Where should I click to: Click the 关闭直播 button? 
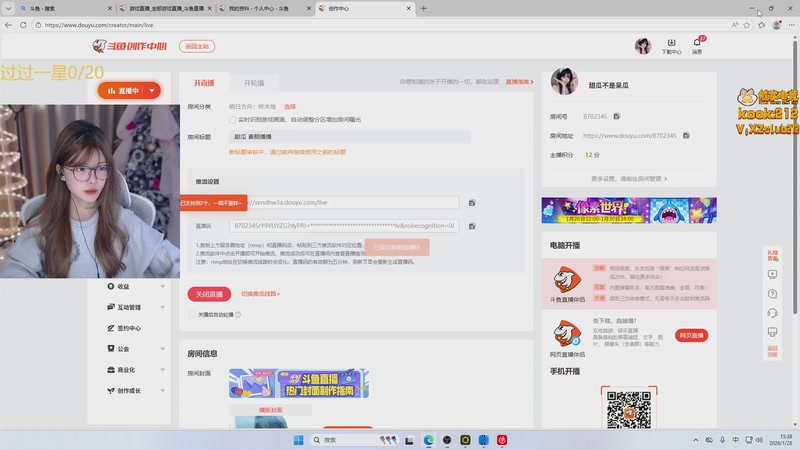[x=209, y=294]
